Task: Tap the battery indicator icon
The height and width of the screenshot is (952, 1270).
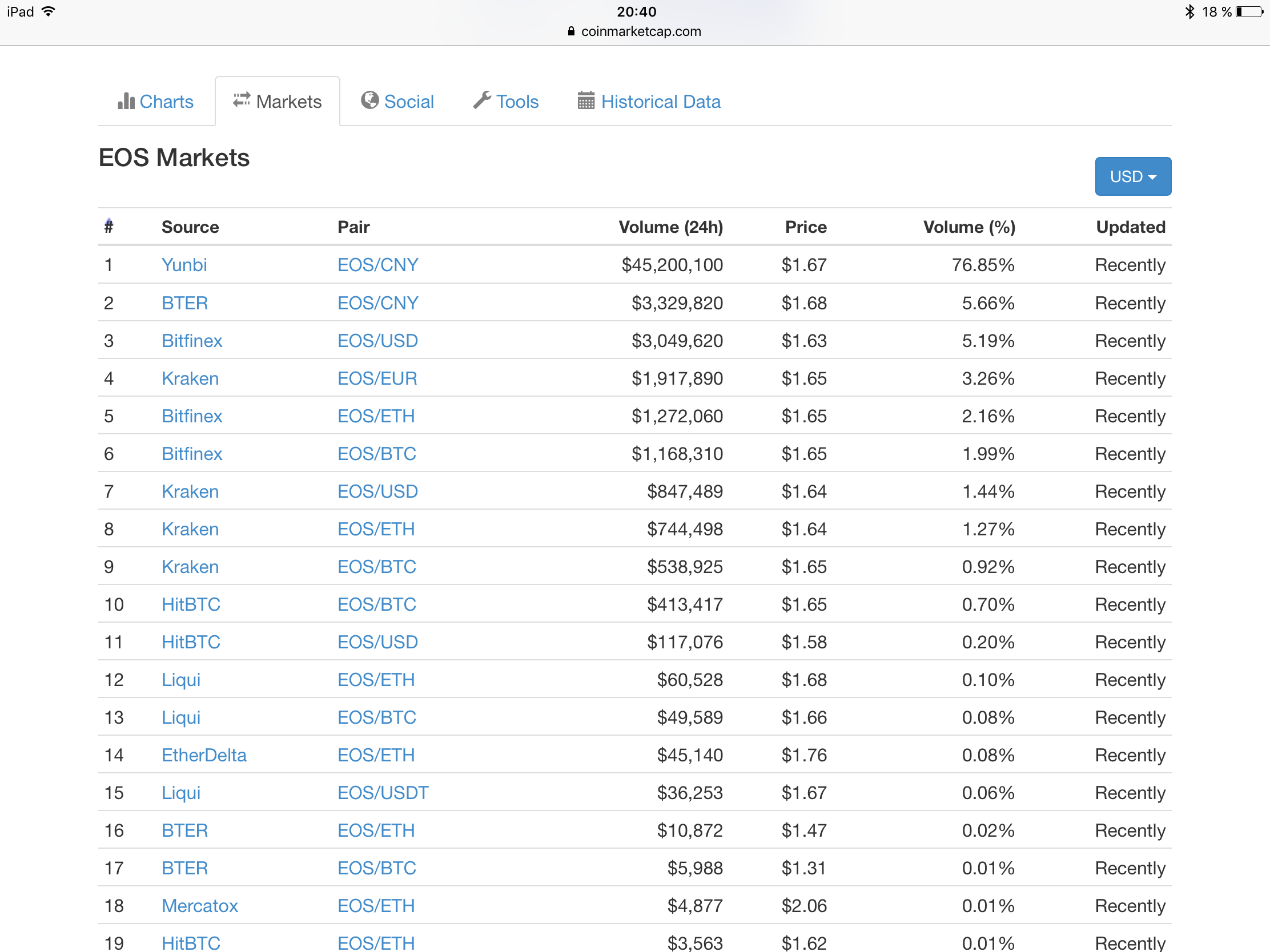Action: pyautogui.click(x=1249, y=11)
